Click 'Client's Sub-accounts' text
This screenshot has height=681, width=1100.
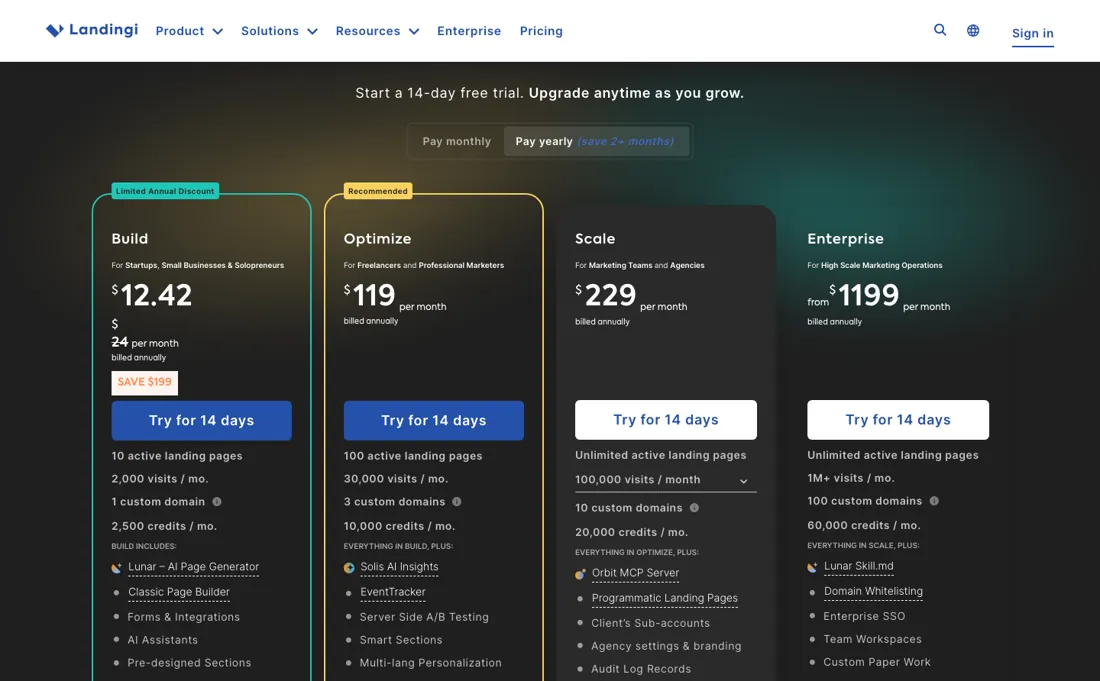tap(650, 623)
